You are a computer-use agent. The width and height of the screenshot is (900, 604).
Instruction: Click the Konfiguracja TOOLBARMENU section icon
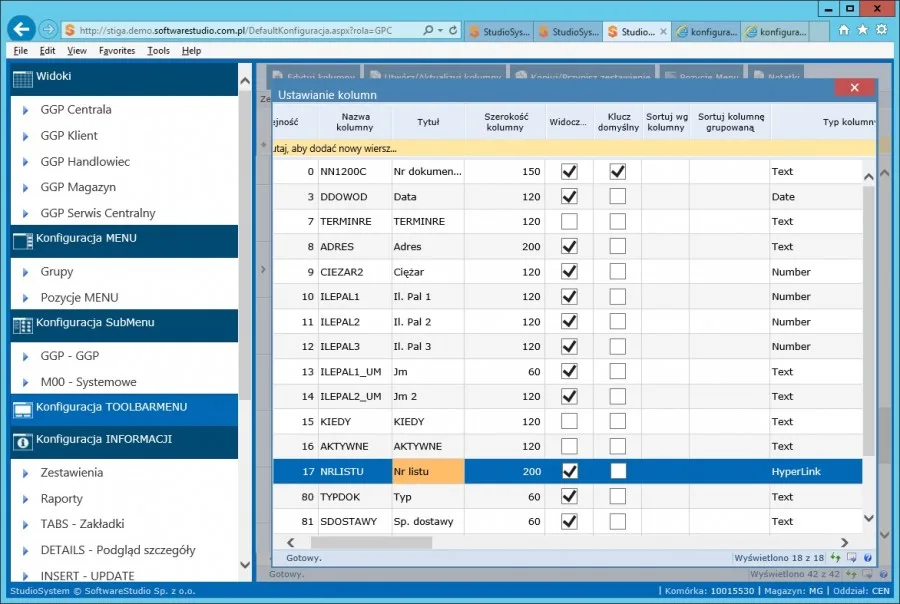click(22, 410)
